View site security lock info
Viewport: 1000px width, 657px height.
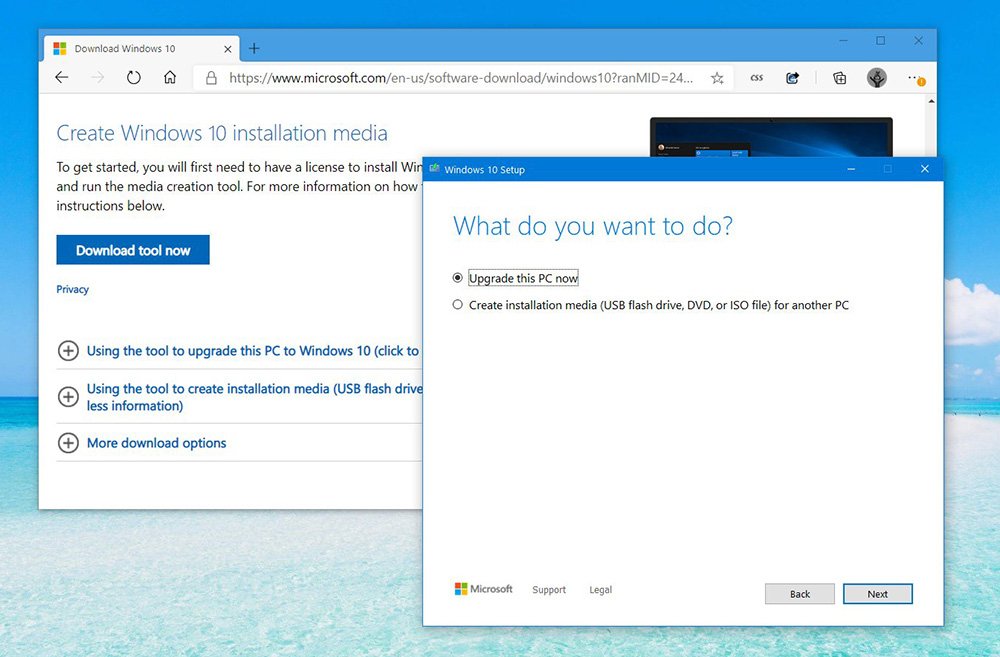pyautogui.click(x=211, y=78)
